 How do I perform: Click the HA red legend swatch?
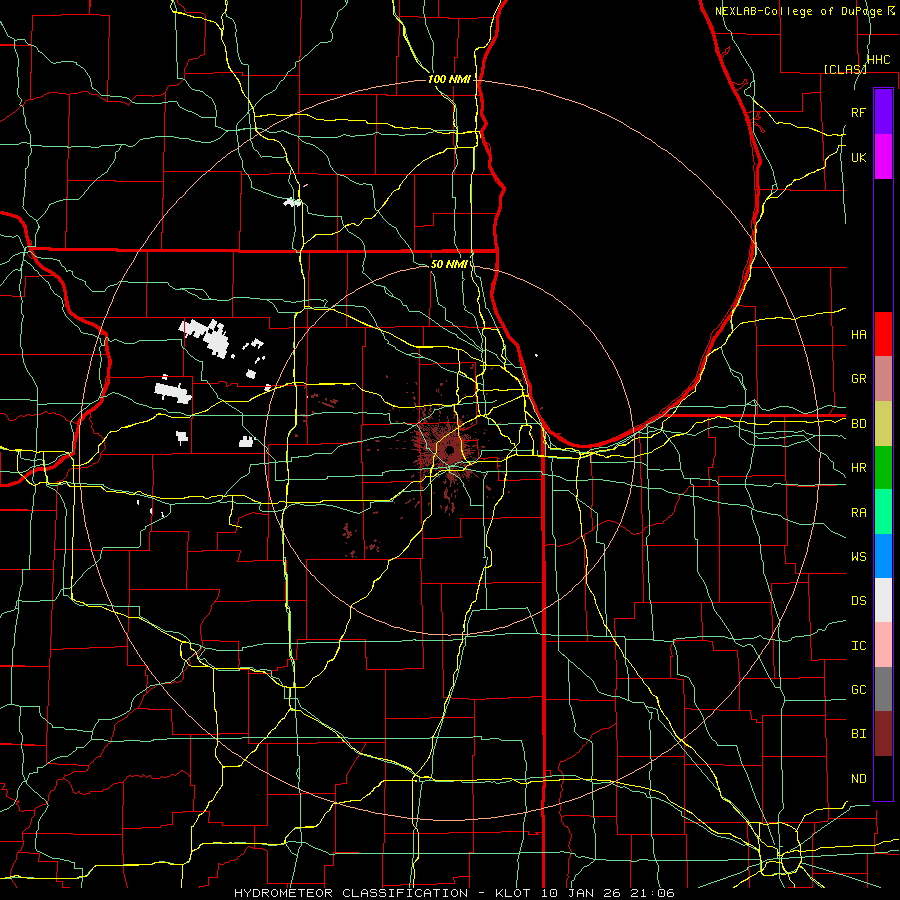(x=883, y=334)
